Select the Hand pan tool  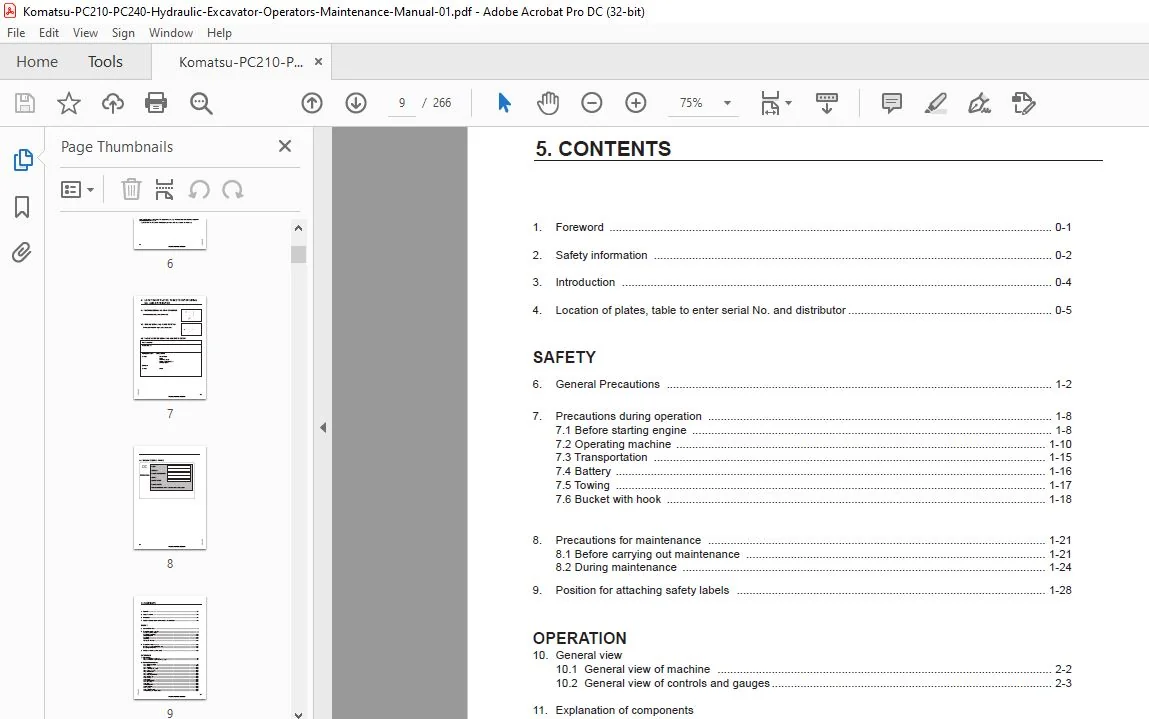pyautogui.click(x=547, y=103)
